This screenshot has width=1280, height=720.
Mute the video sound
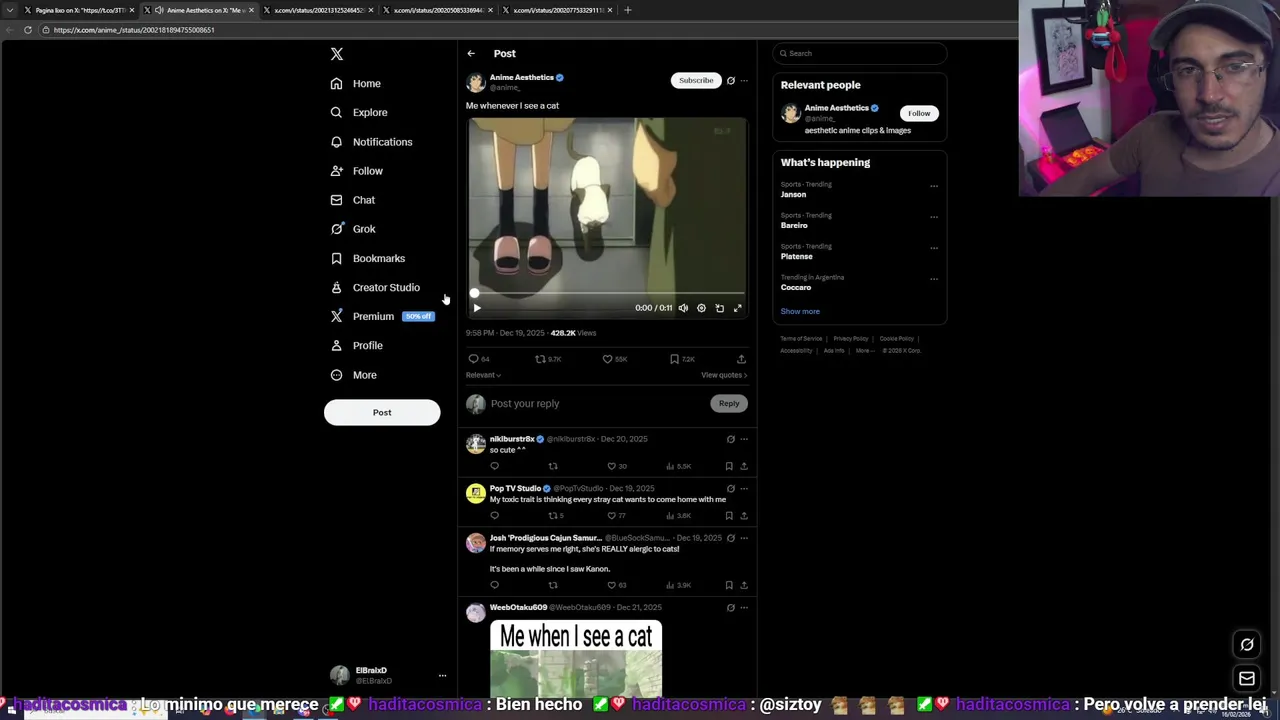[x=683, y=308]
